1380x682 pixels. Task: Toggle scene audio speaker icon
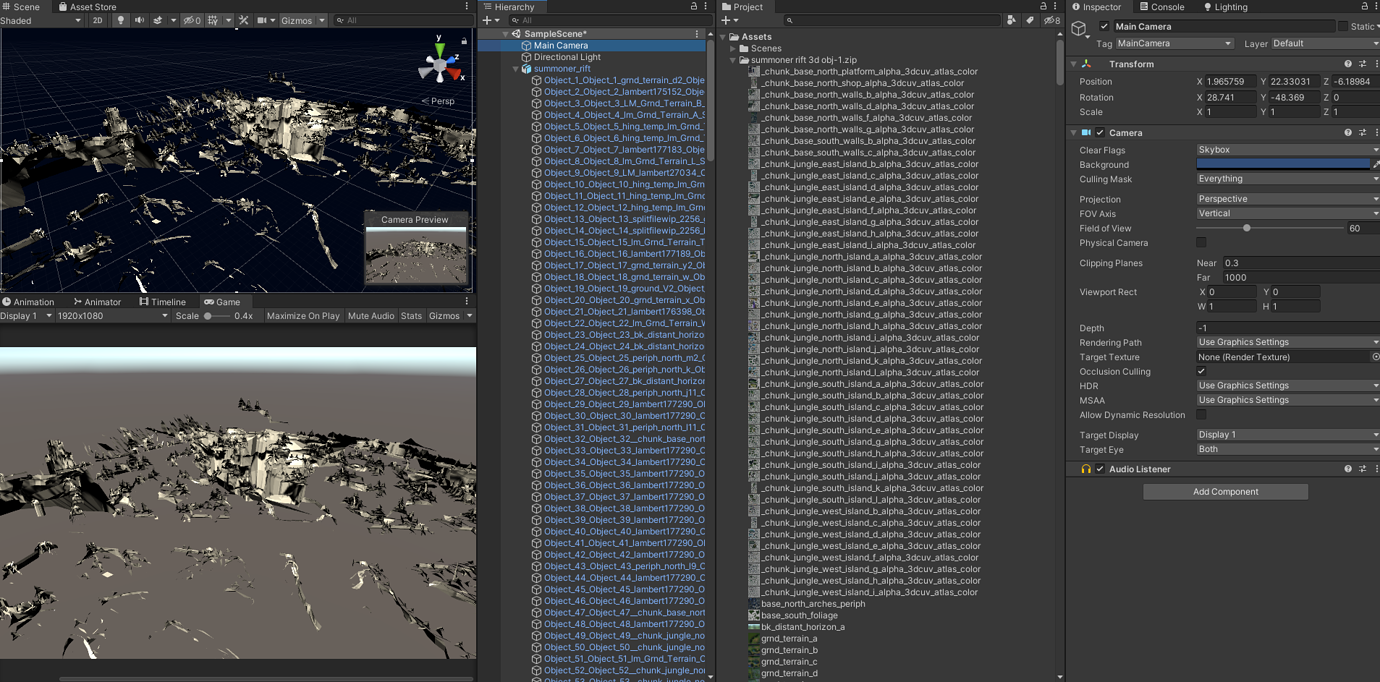(x=139, y=20)
